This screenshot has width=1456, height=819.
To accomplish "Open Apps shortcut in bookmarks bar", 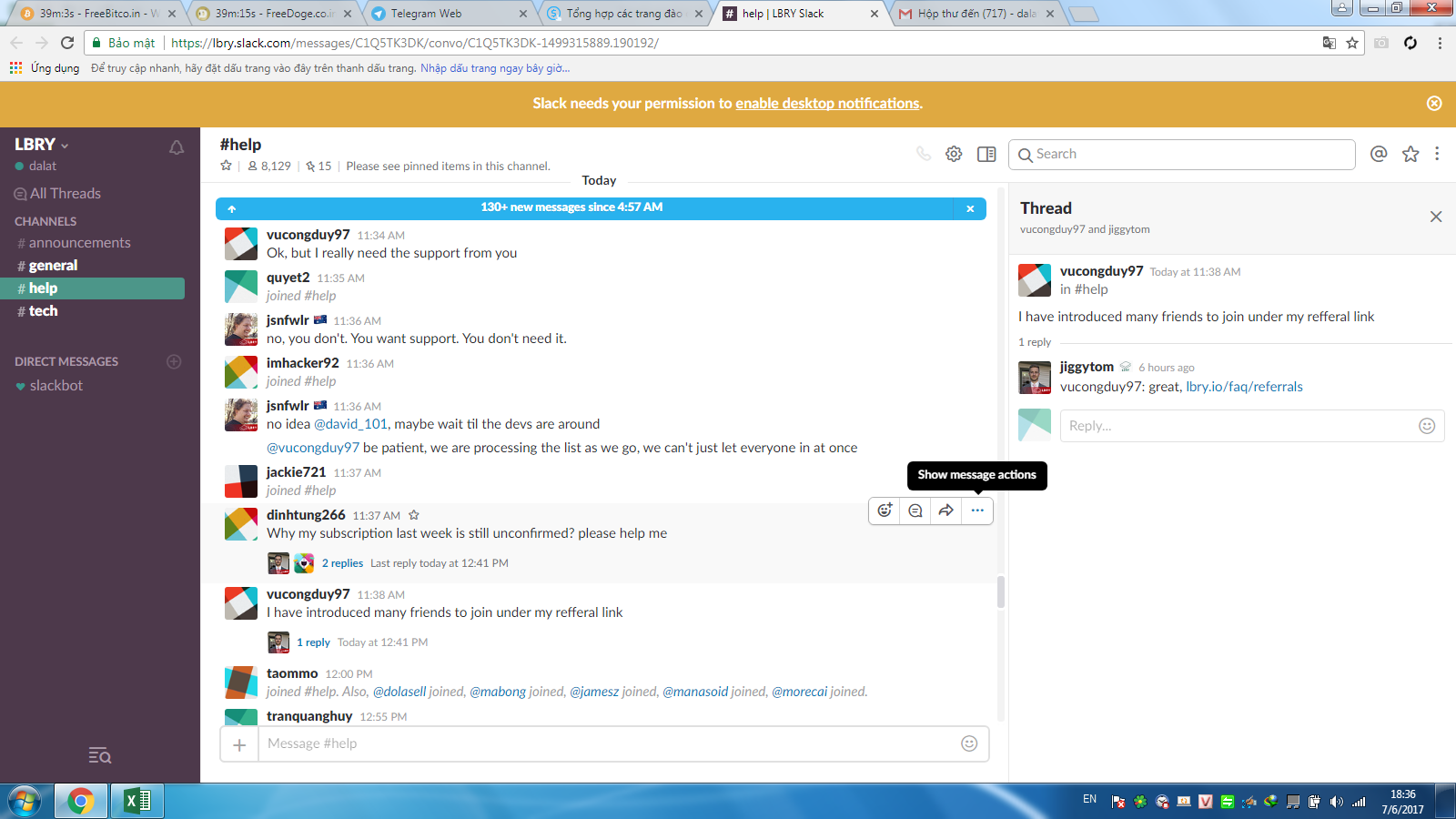I will pyautogui.click(x=45, y=68).
